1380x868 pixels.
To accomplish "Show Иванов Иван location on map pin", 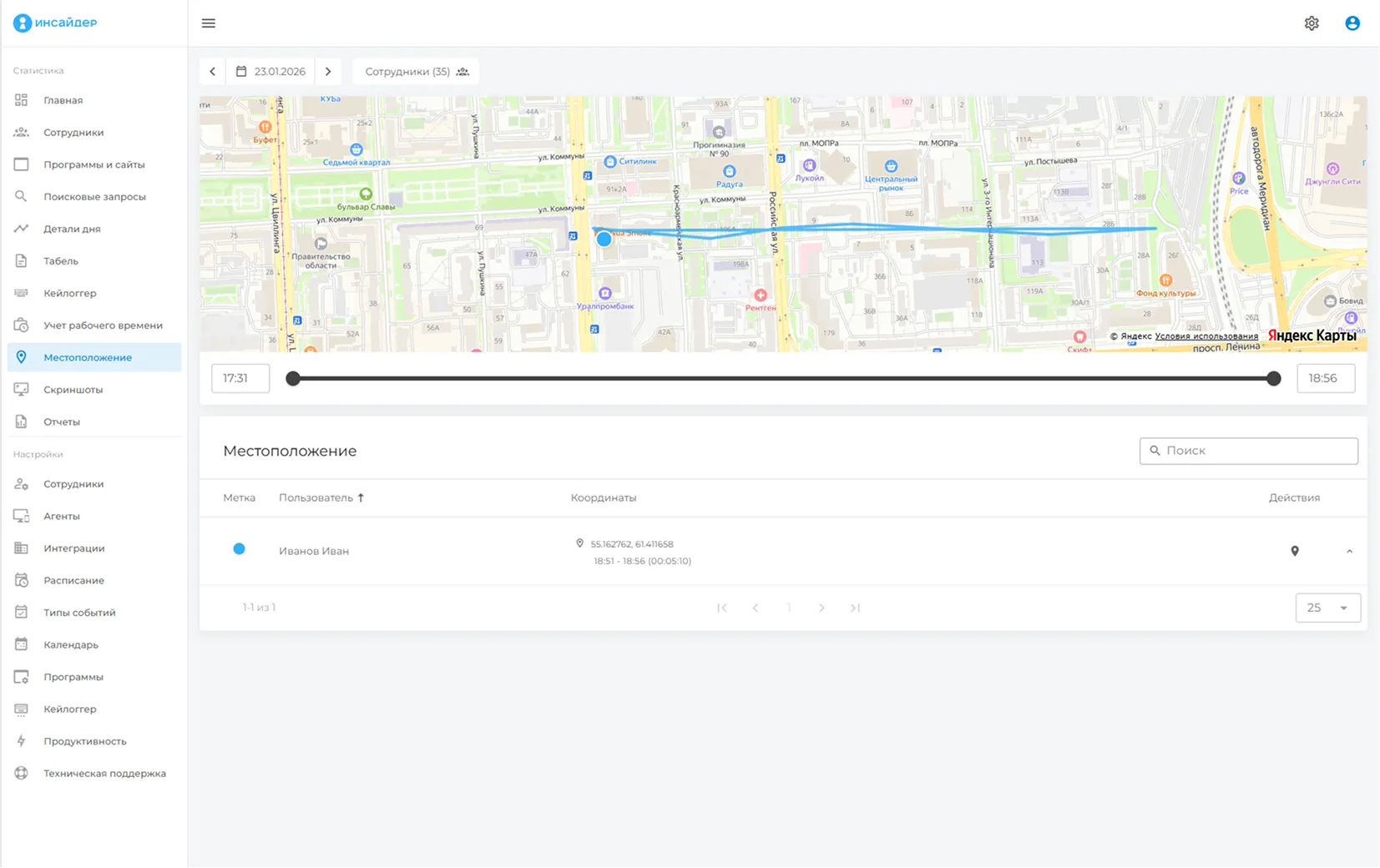I will pyautogui.click(x=1295, y=551).
